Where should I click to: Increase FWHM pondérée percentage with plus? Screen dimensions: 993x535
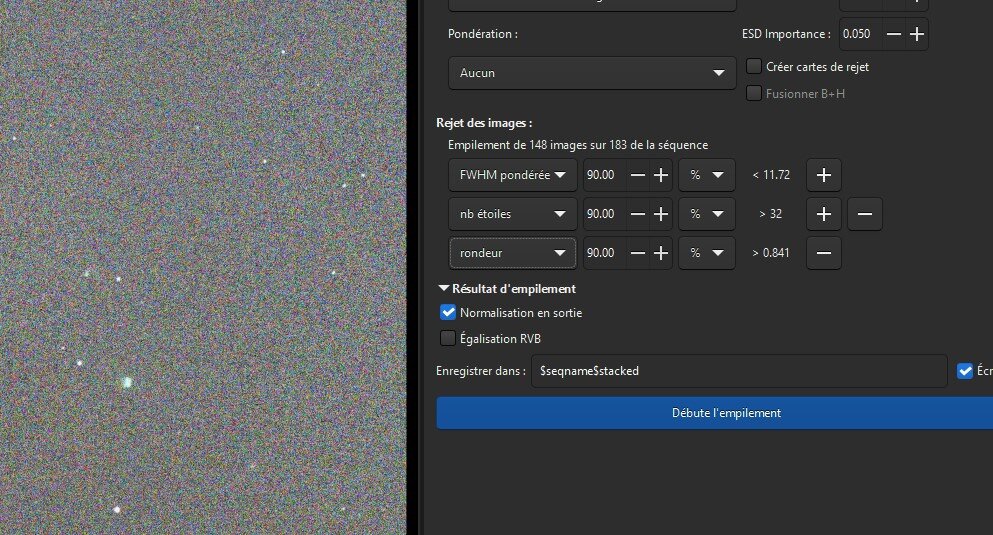point(661,175)
